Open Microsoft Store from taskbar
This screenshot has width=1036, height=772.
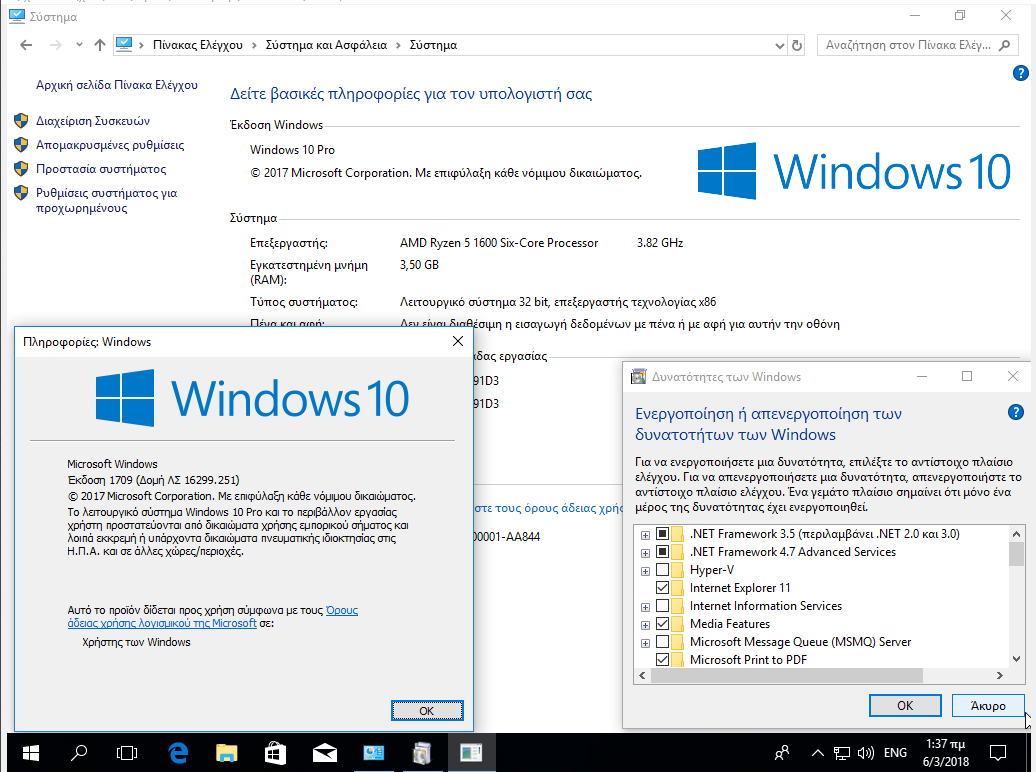(x=276, y=753)
